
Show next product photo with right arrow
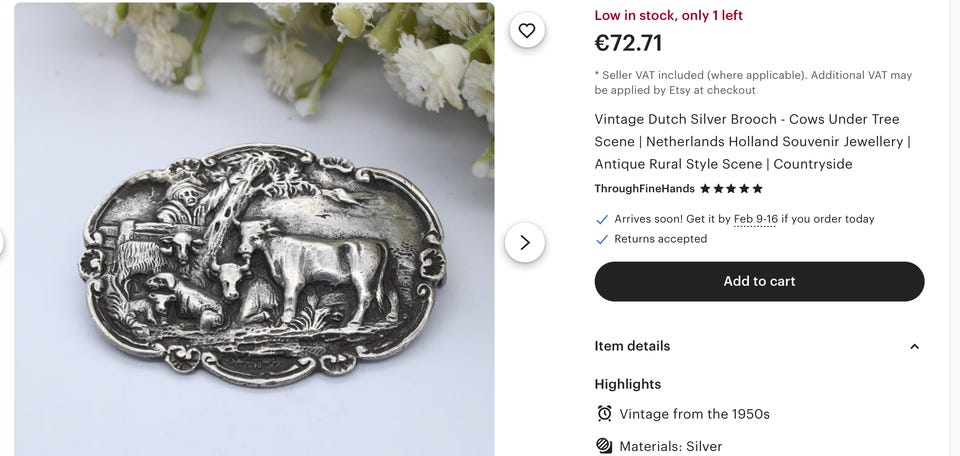(525, 242)
